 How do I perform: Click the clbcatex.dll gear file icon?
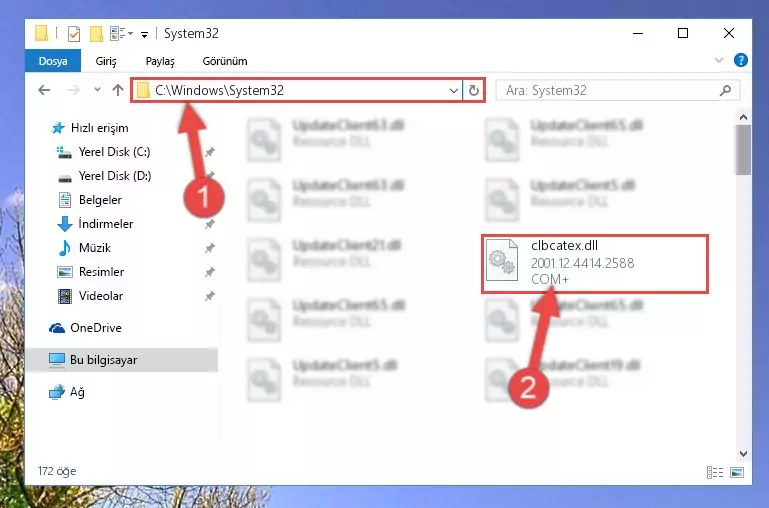coord(502,260)
